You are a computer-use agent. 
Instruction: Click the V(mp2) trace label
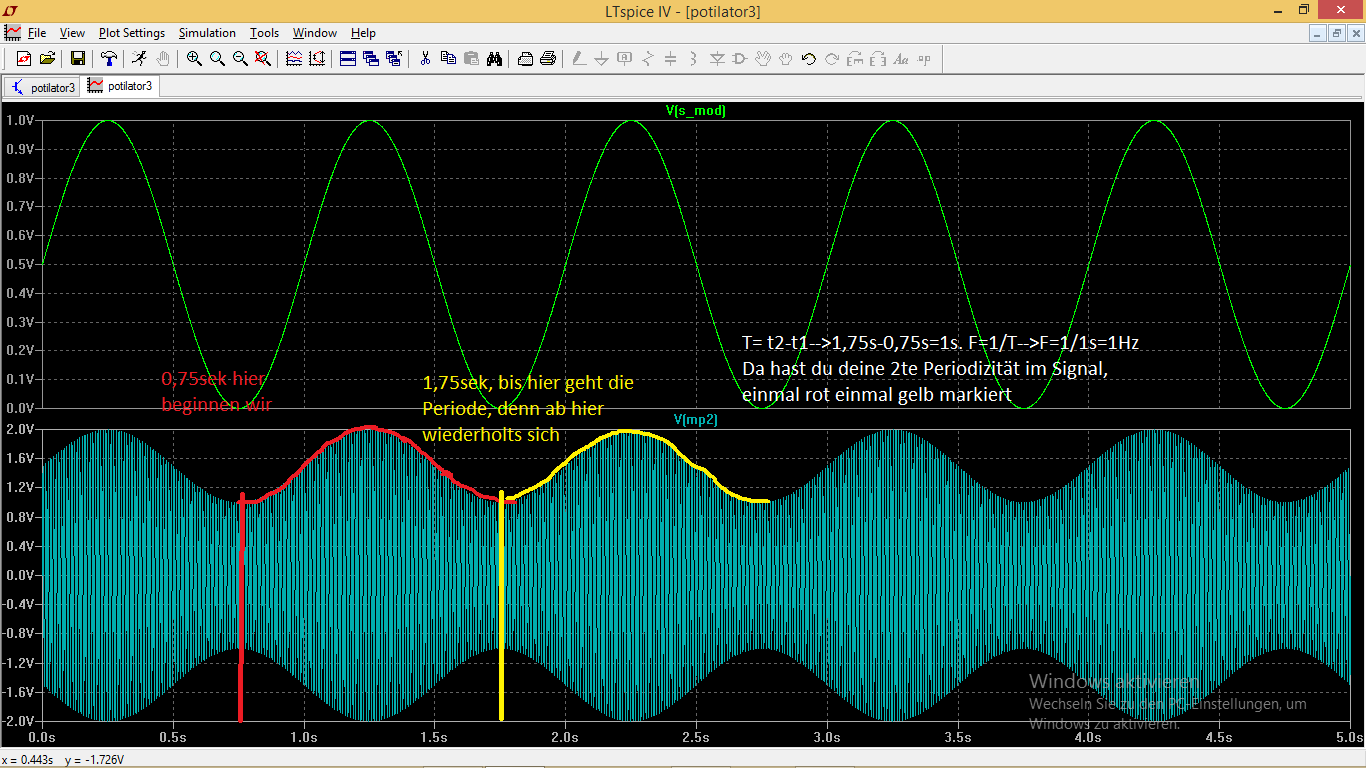pyautogui.click(x=695, y=420)
